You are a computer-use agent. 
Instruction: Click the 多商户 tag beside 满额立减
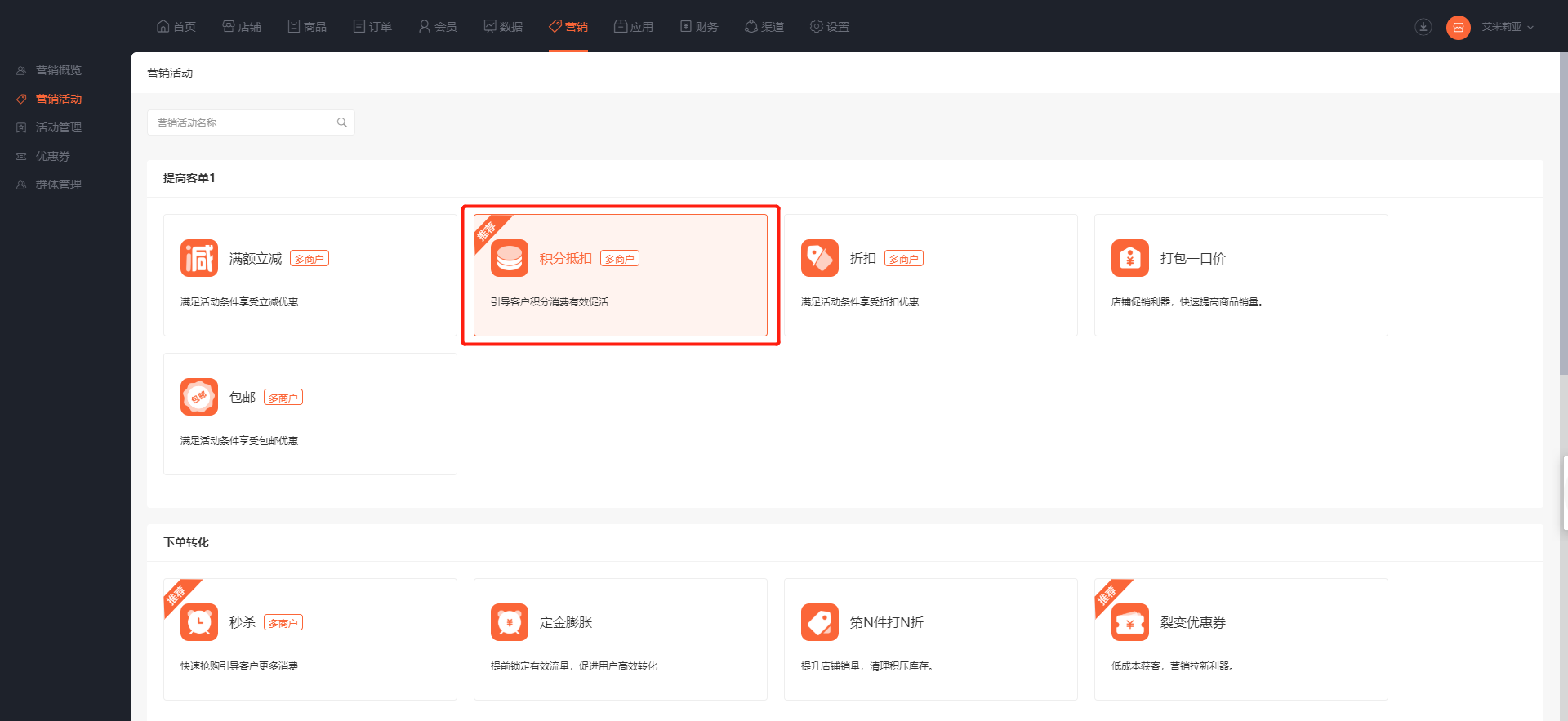point(310,259)
